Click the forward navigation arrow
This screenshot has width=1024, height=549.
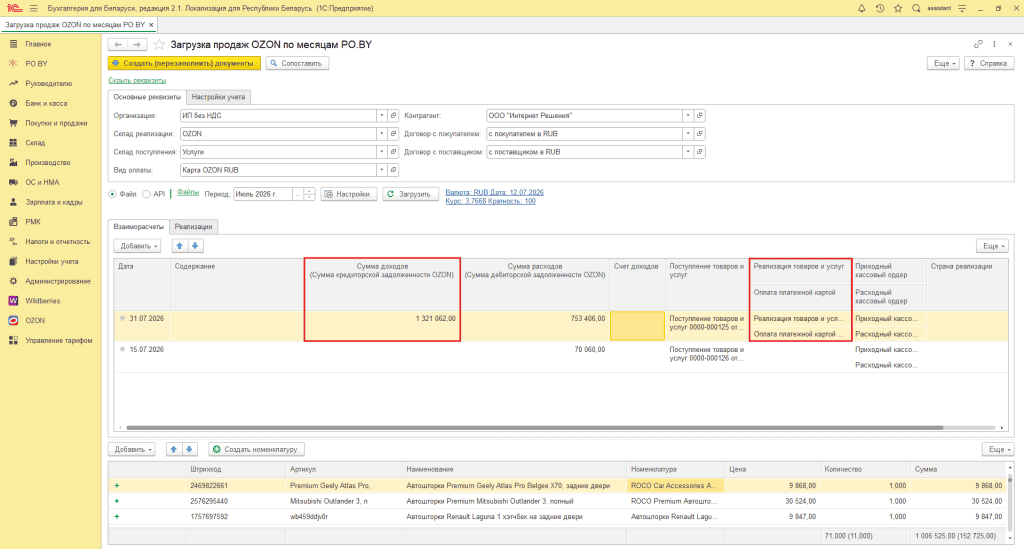pos(137,44)
